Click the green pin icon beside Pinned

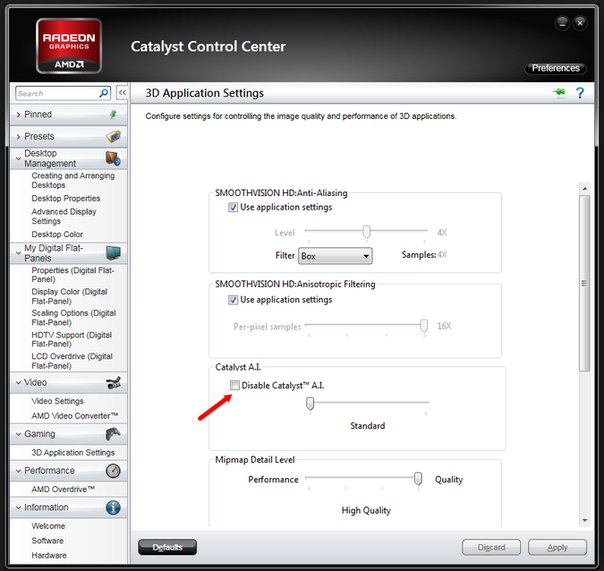pyautogui.click(x=113, y=114)
